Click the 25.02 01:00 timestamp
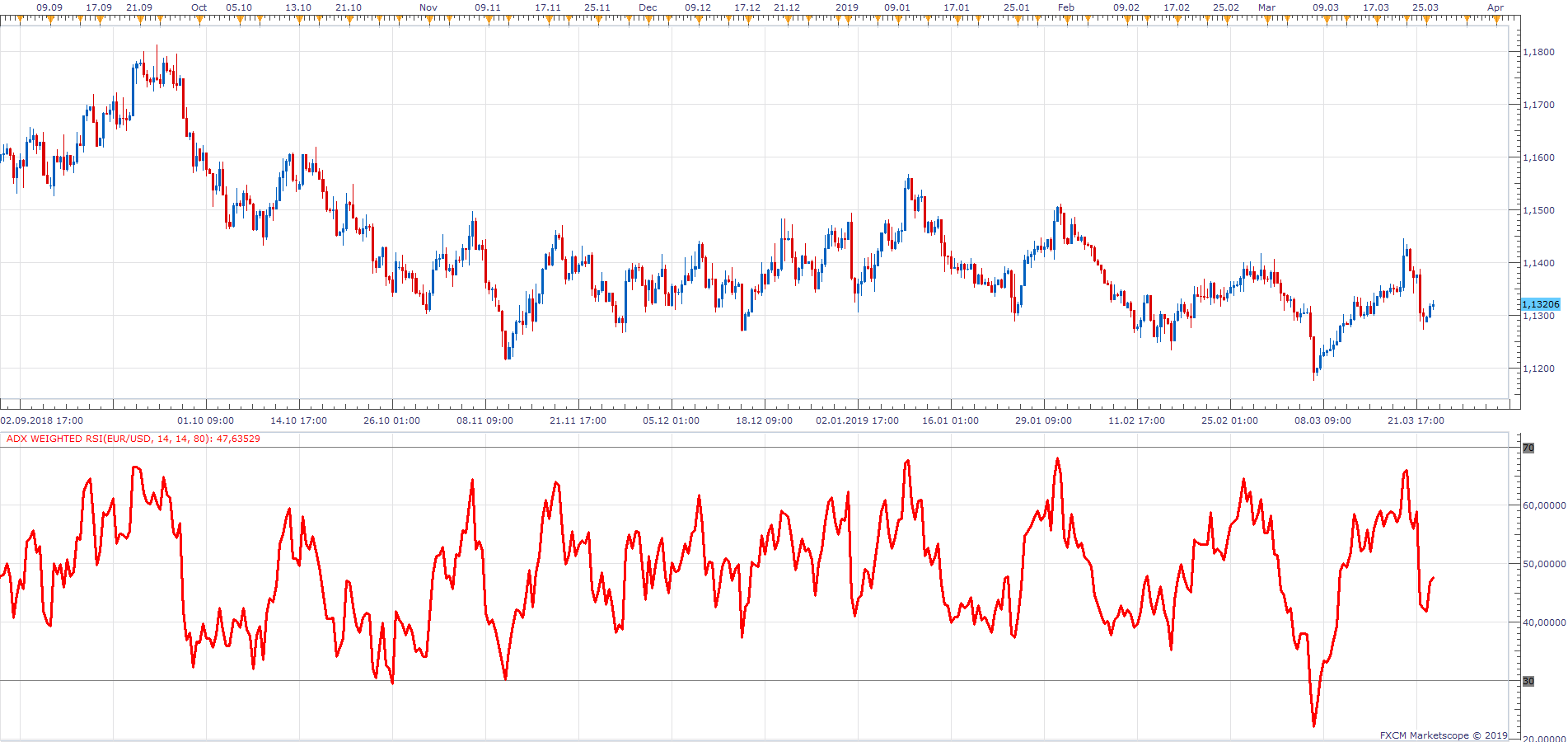The image size is (1568, 742). tap(1230, 420)
